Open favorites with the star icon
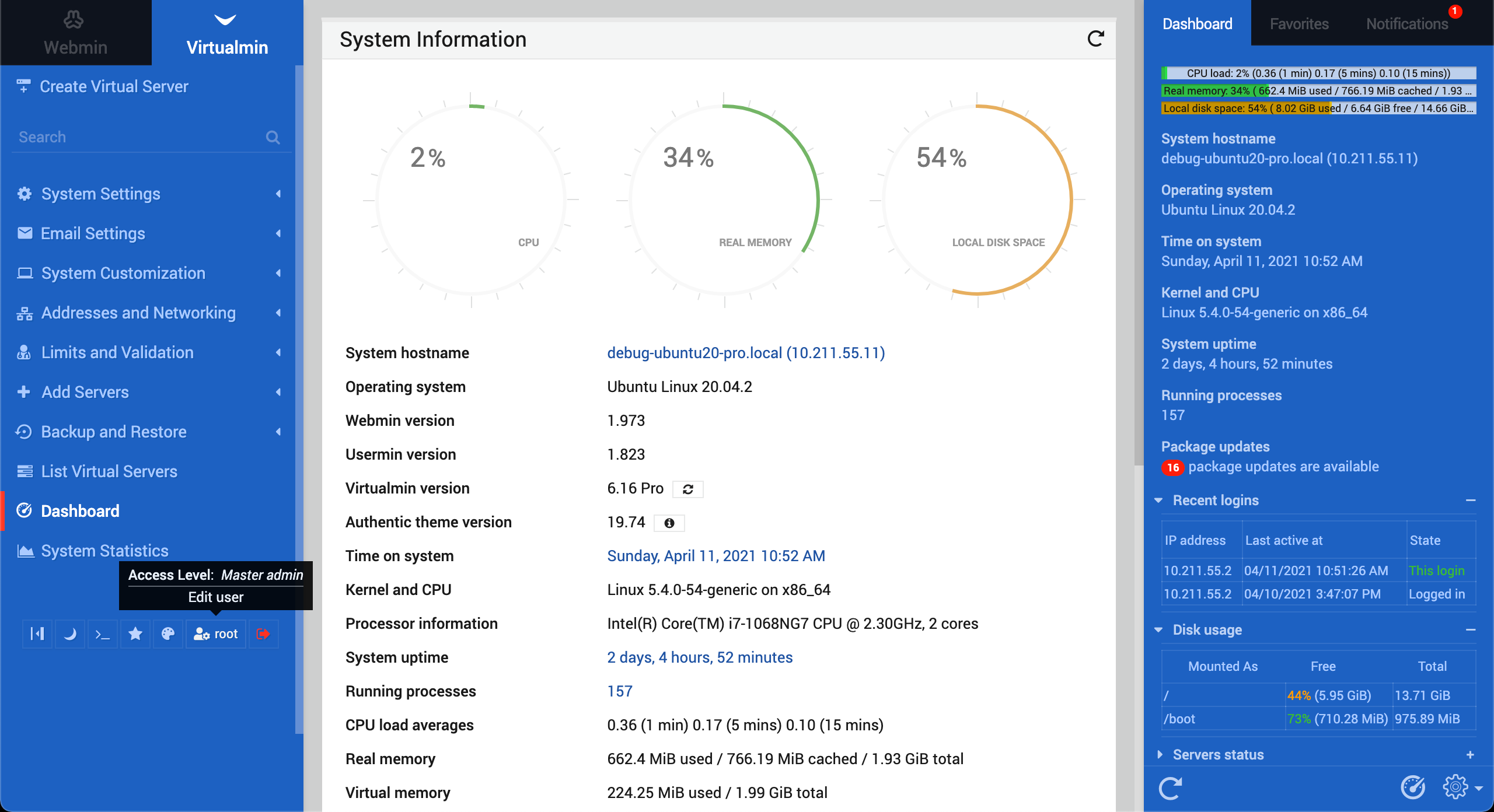 135,634
